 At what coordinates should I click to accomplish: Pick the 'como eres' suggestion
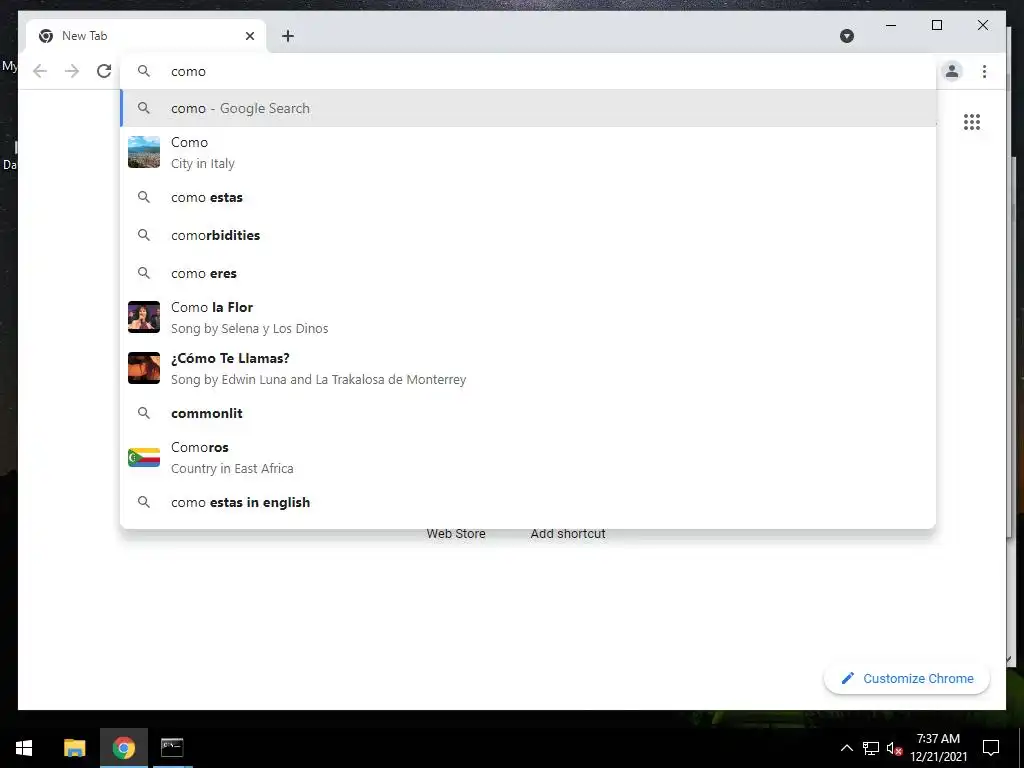[529, 273]
